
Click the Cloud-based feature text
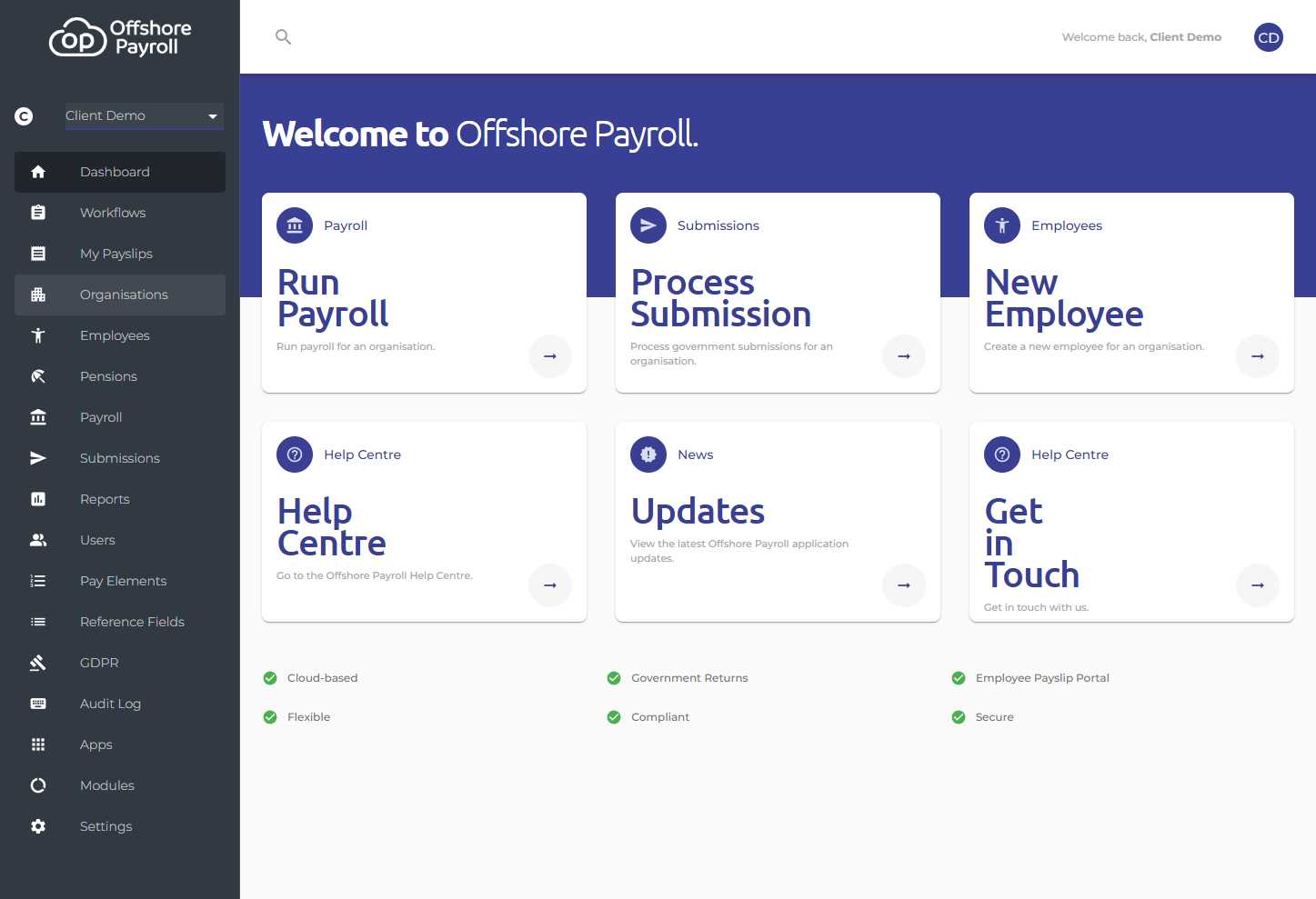point(323,678)
